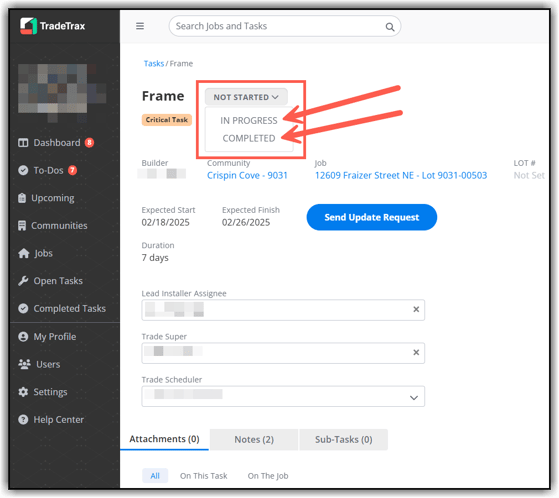
Task: Go to Jobs in sidebar
Action: click(x=43, y=253)
